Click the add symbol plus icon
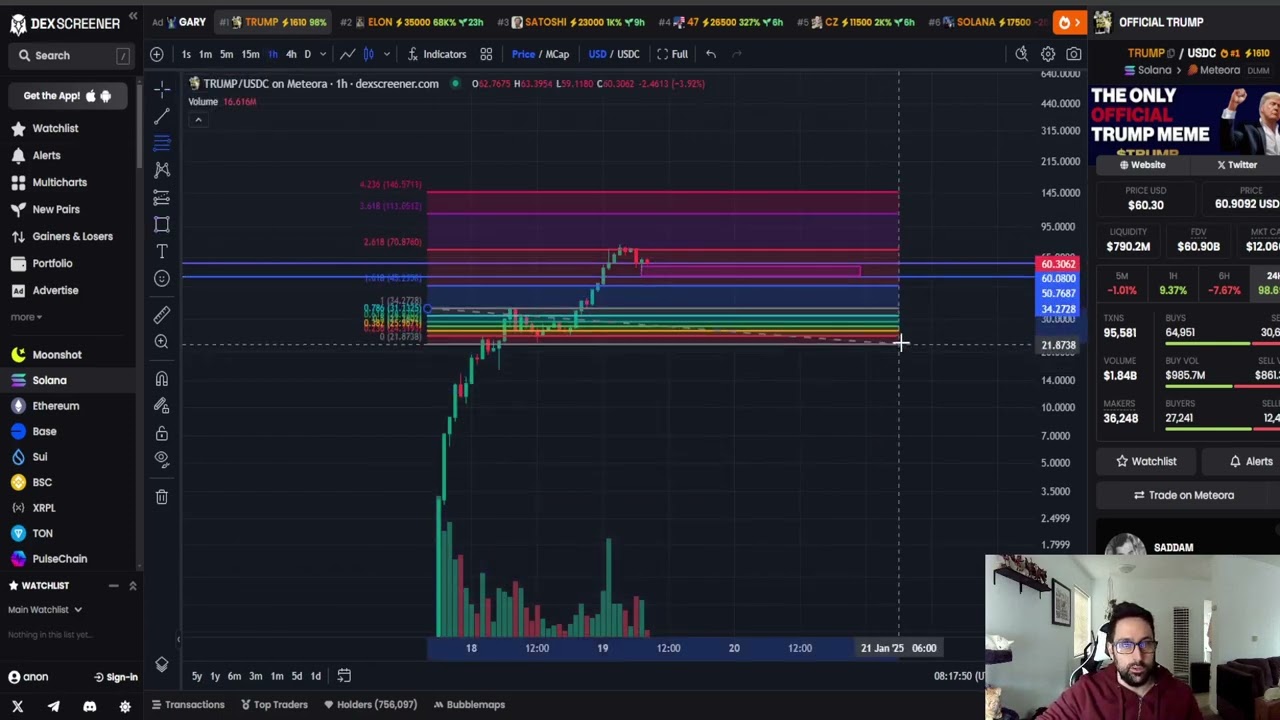 point(157,54)
